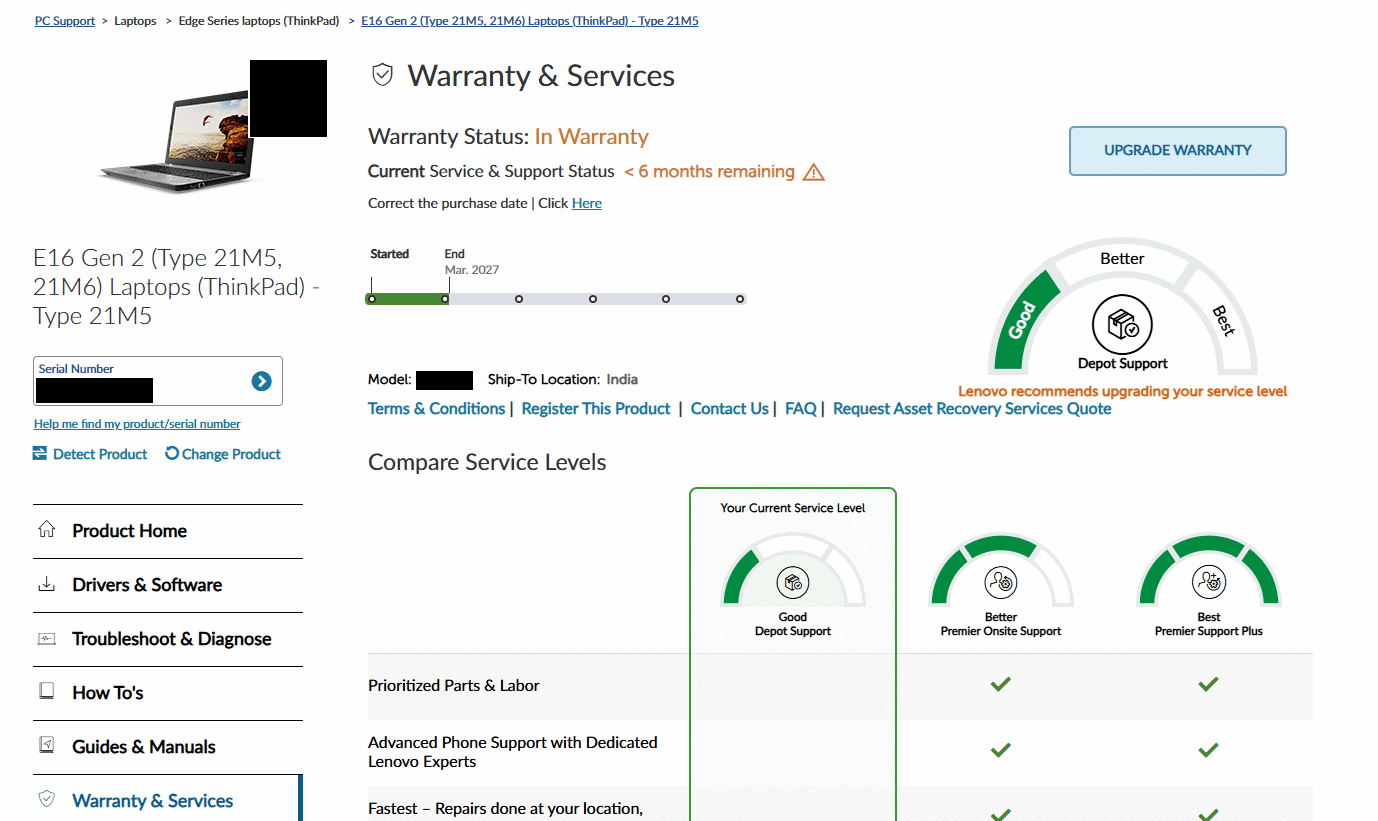This screenshot has height=821, width=1378.
Task: Click the Warranty & Services shield icon in sidebar
Action: pyautogui.click(x=46, y=800)
